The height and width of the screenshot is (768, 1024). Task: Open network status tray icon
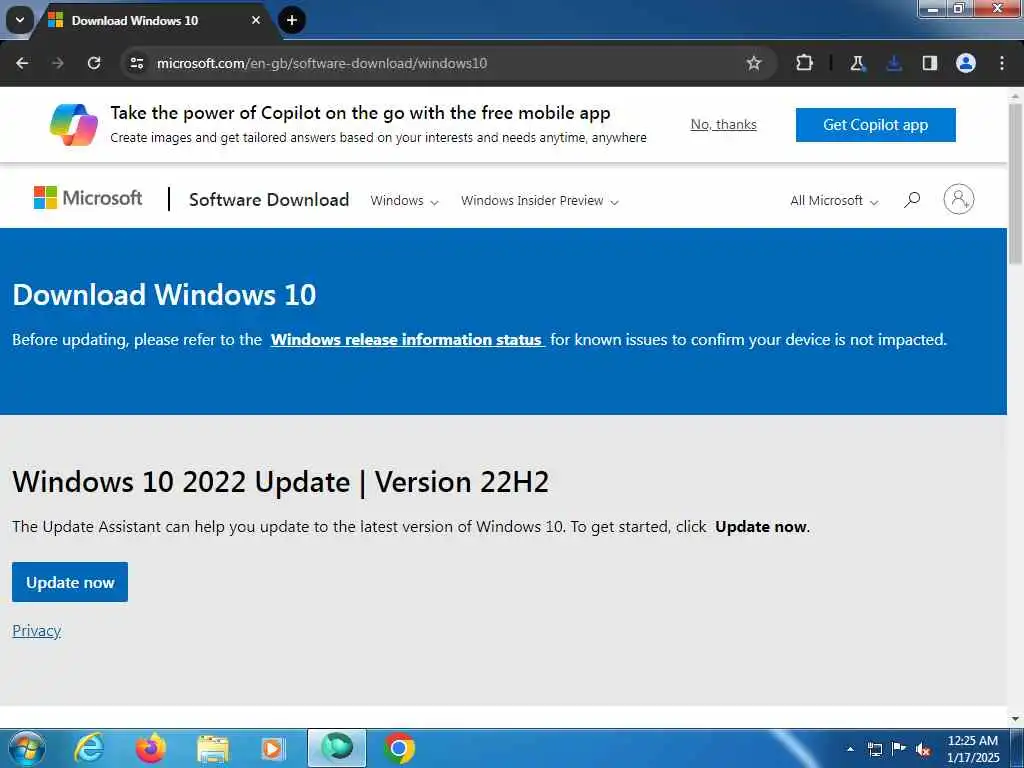(874, 749)
